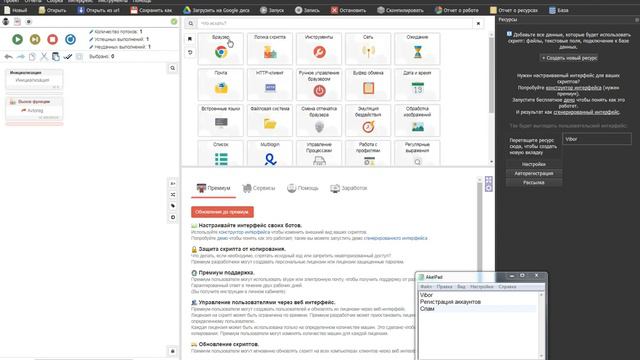640x360 pixels.
Task: Click the Vibor resource field
Action: (597, 139)
